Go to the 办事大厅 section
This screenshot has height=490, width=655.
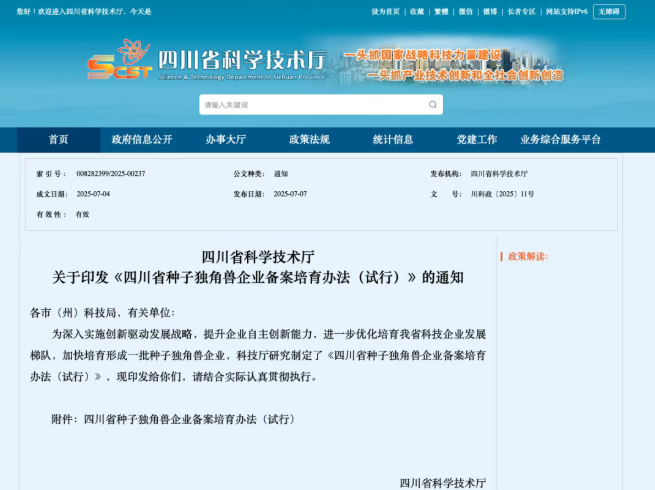(225, 140)
